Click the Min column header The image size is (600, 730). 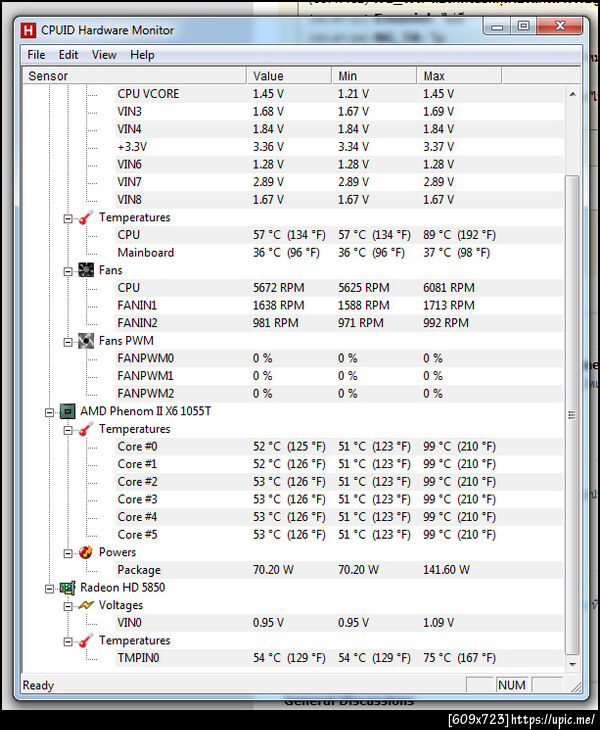tap(374, 76)
